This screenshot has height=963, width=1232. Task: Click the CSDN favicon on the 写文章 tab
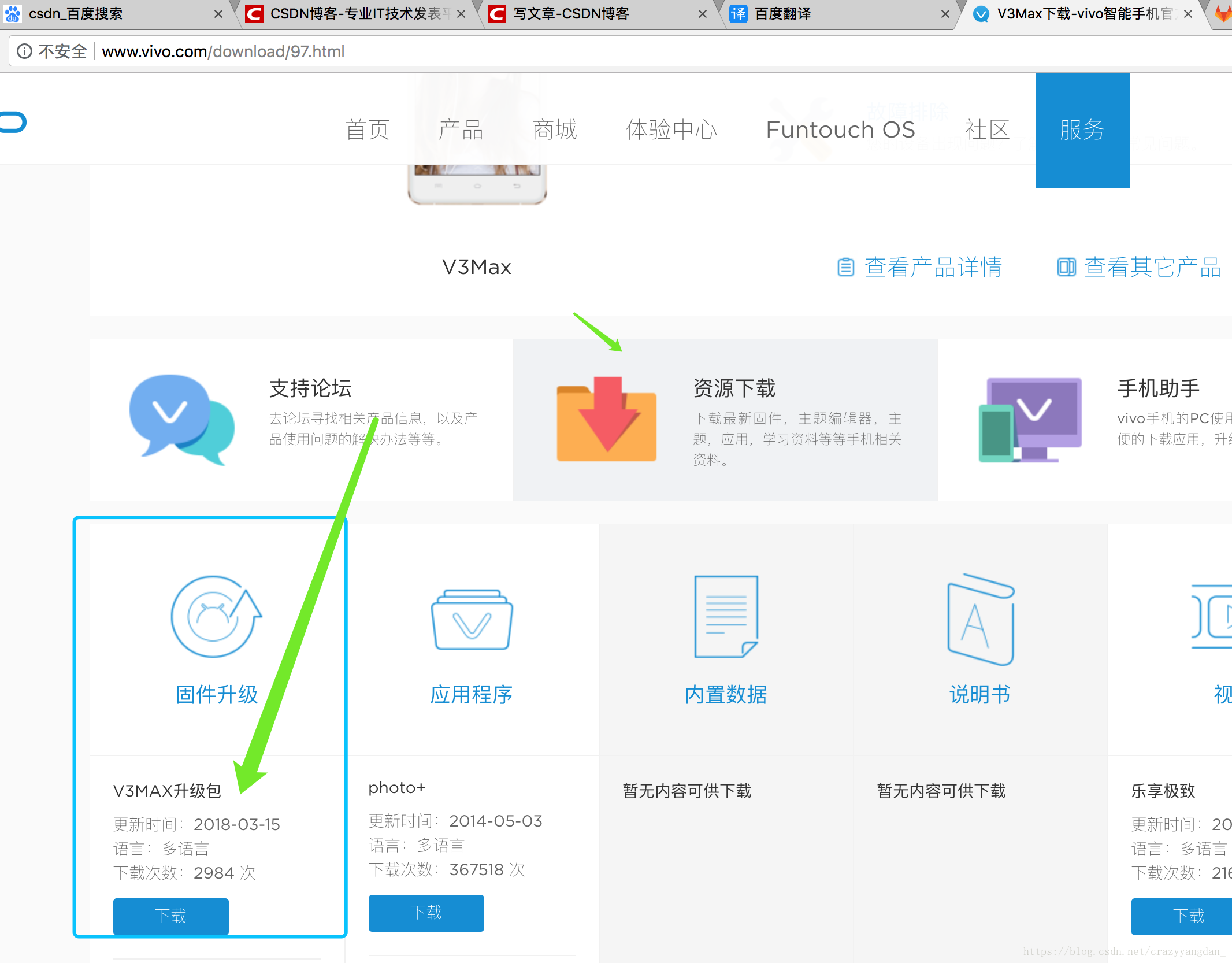[x=497, y=14]
